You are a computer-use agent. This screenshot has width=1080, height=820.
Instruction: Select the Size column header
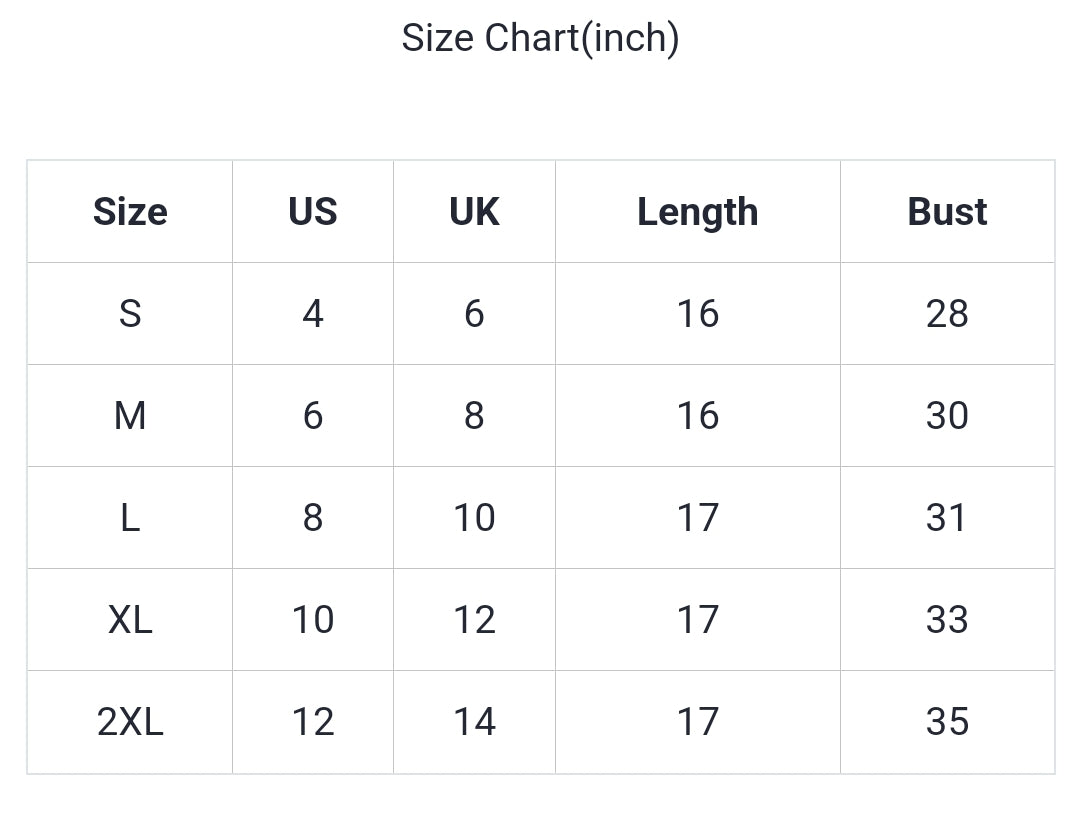pyautogui.click(x=130, y=212)
